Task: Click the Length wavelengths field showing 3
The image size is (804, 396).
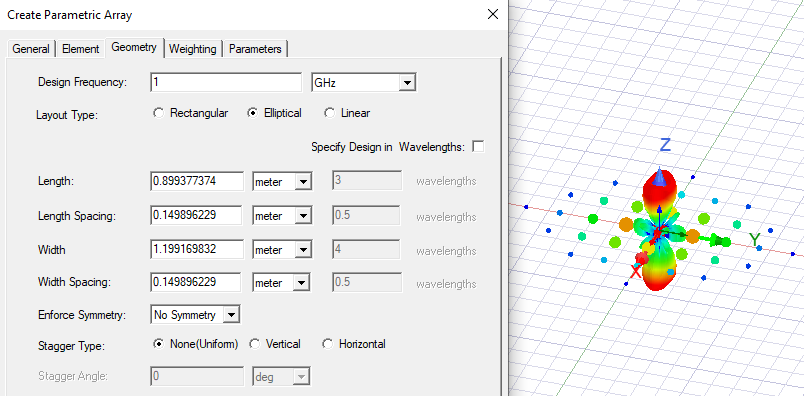Action: pos(367,181)
